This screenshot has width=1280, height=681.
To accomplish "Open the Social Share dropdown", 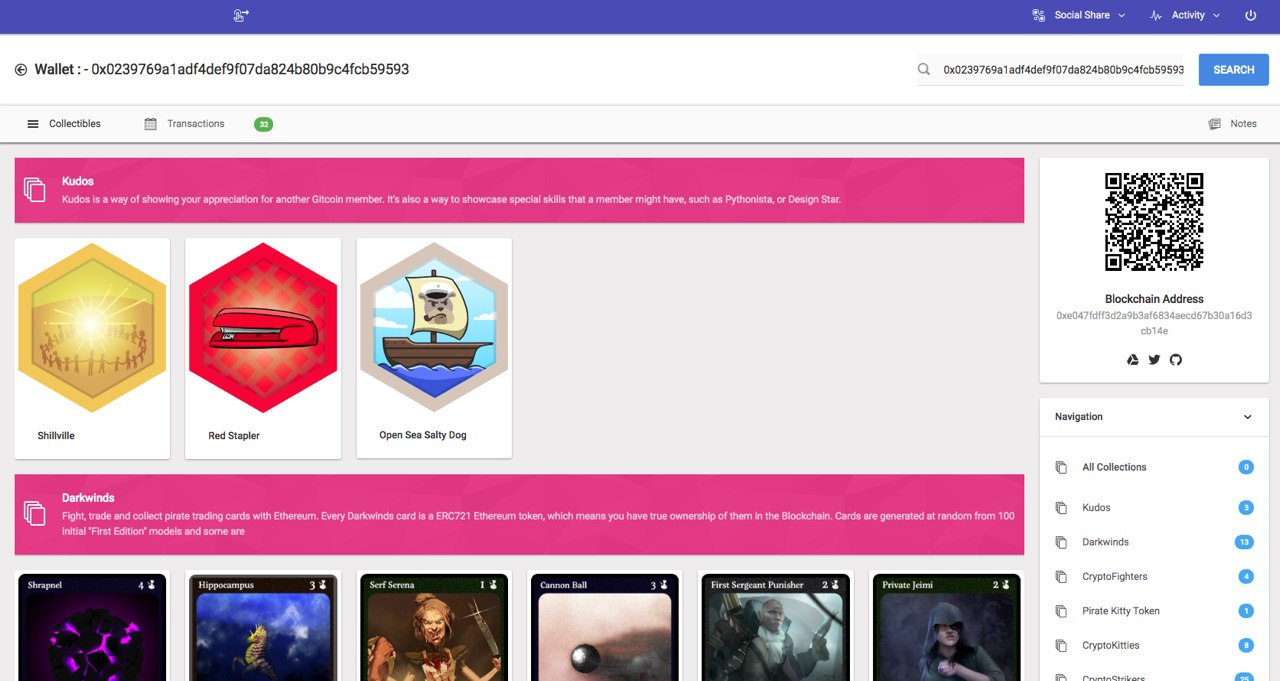I will [x=1078, y=15].
